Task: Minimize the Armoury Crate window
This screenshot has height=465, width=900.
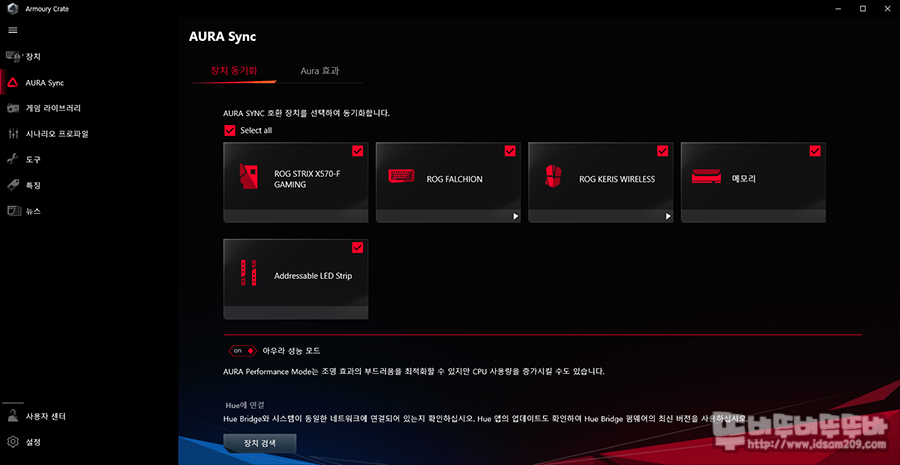Action: point(836,9)
